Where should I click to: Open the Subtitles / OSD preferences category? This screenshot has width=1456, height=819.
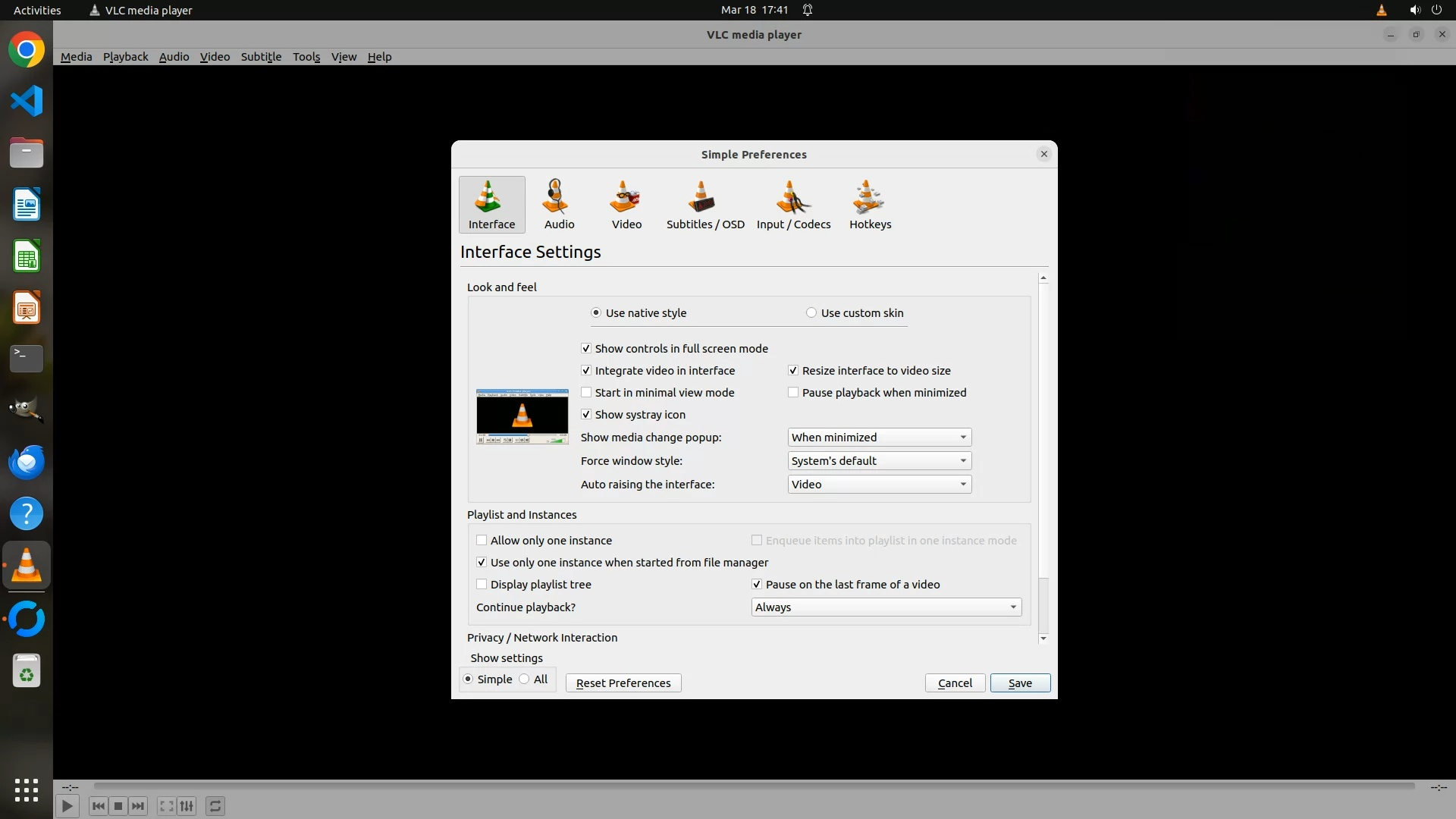coord(704,204)
